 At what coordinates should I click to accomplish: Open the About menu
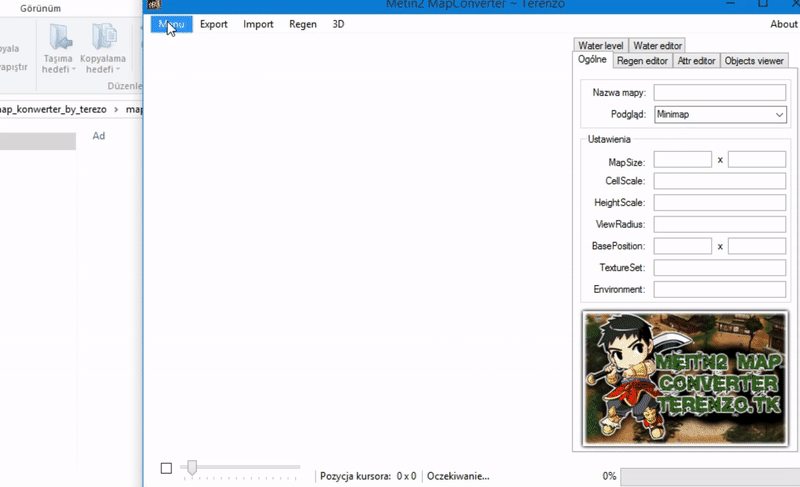click(783, 24)
